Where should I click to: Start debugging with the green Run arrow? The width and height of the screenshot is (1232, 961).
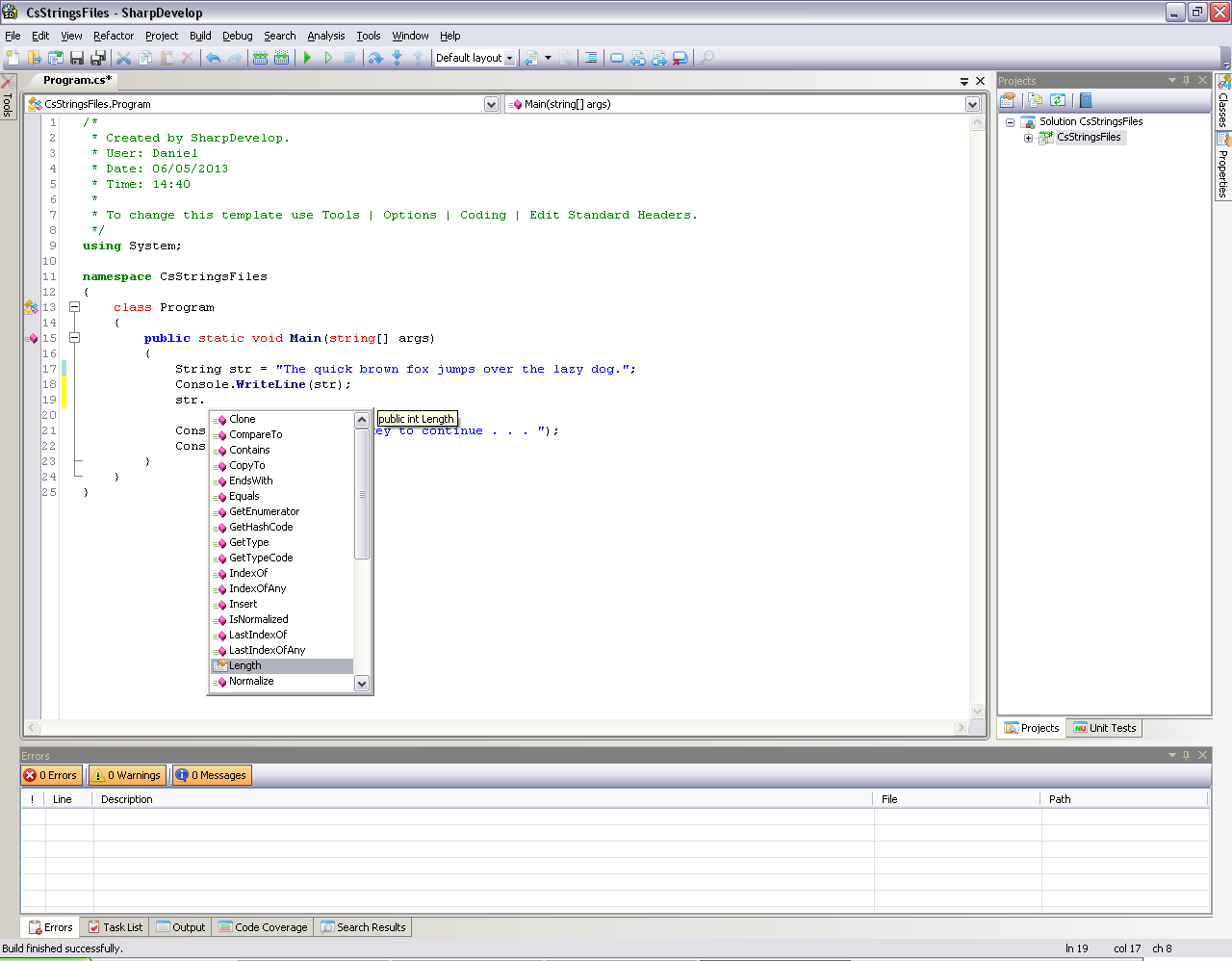pos(306,58)
